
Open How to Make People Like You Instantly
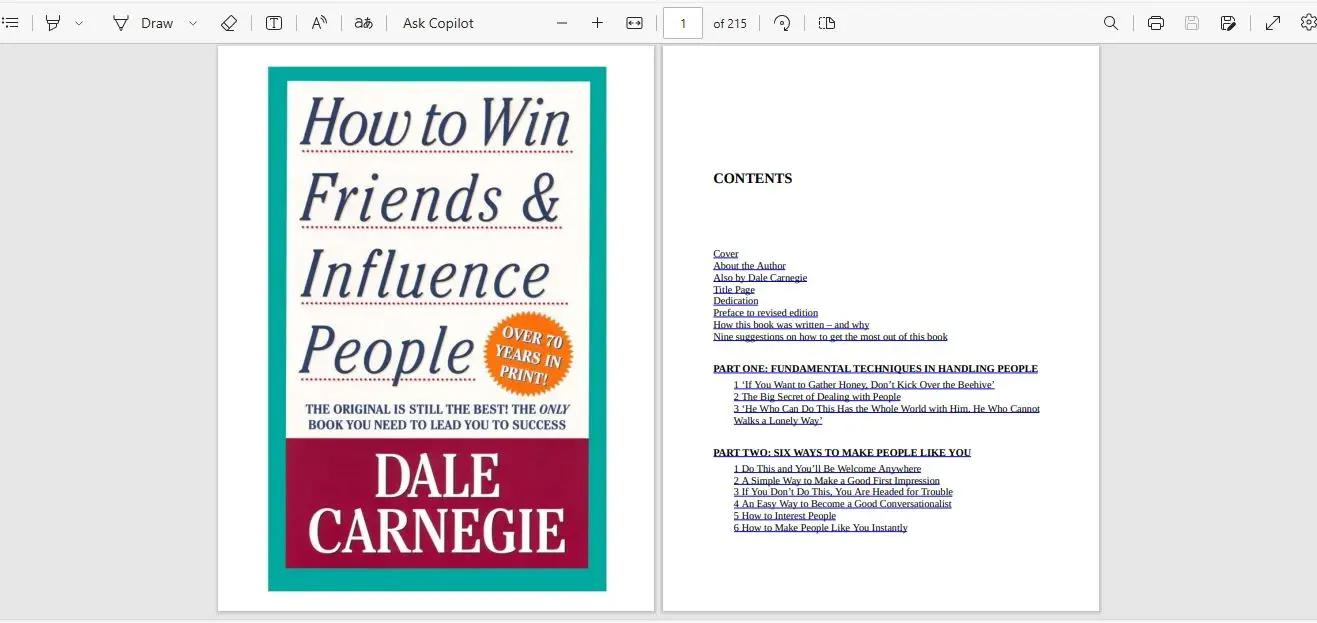[821, 528]
